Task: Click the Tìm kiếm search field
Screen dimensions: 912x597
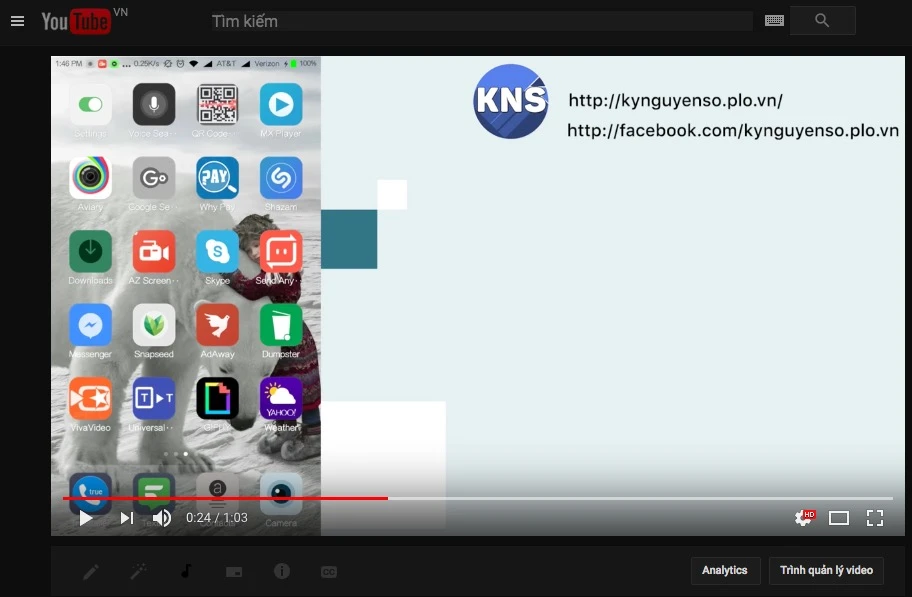Action: (x=480, y=21)
